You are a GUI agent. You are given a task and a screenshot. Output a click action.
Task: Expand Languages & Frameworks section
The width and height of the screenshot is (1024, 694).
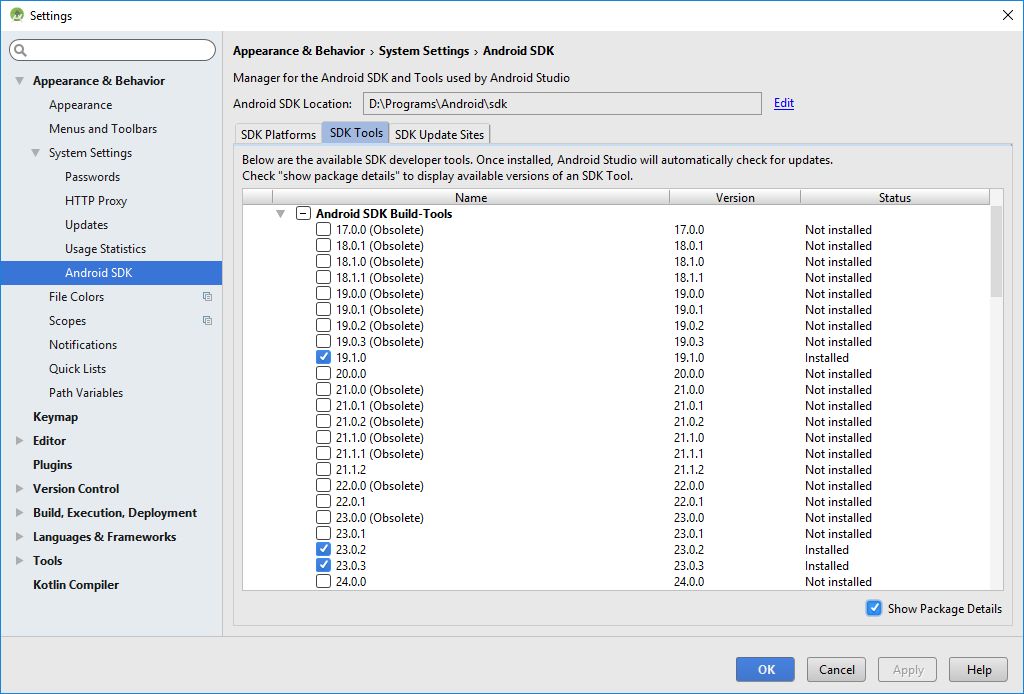tap(20, 537)
